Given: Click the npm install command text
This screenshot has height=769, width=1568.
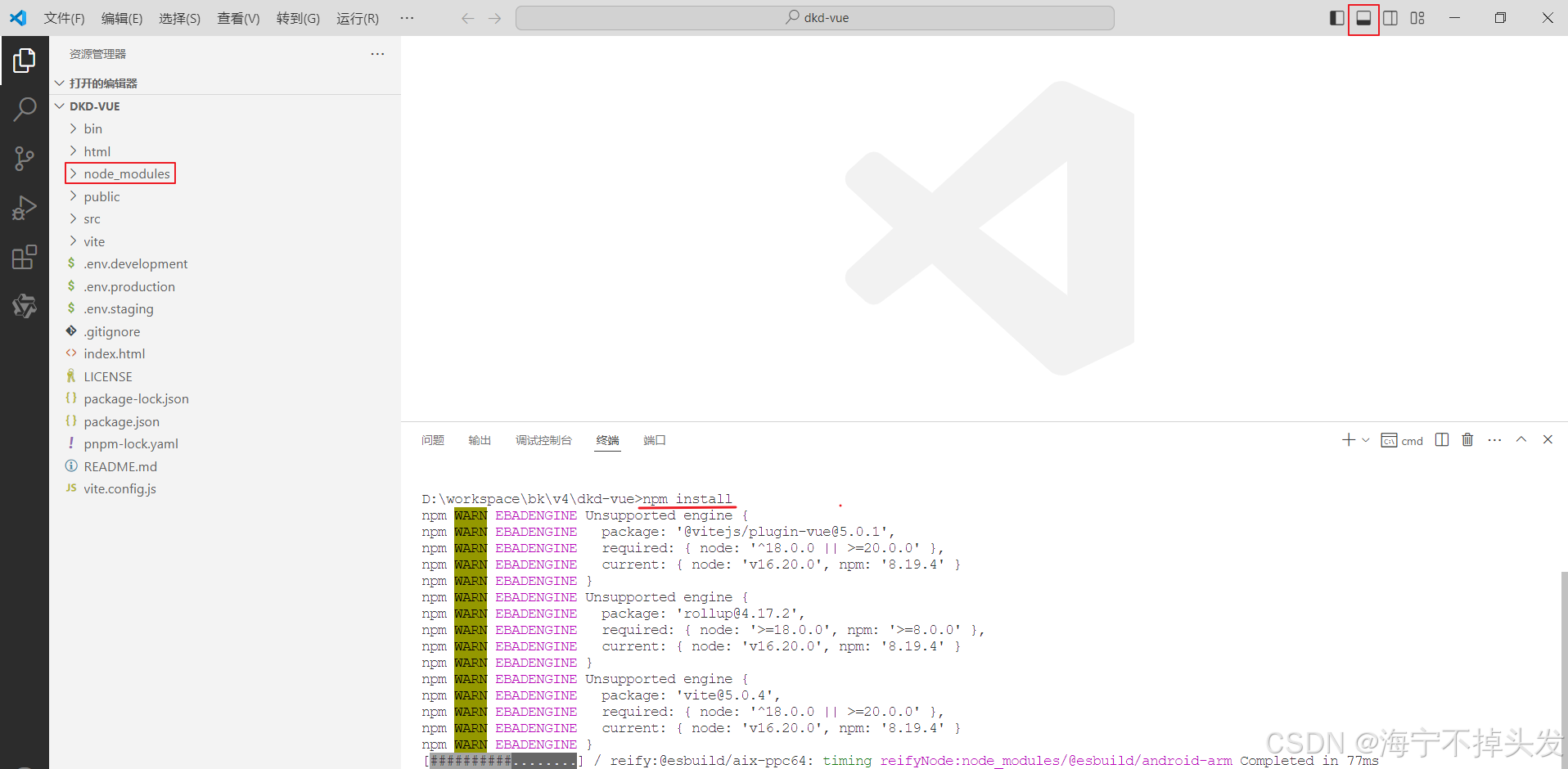Looking at the screenshot, I should coord(687,499).
